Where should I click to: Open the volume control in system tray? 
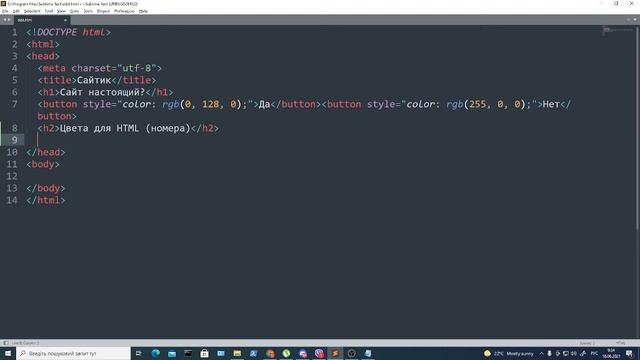point(574,353)
